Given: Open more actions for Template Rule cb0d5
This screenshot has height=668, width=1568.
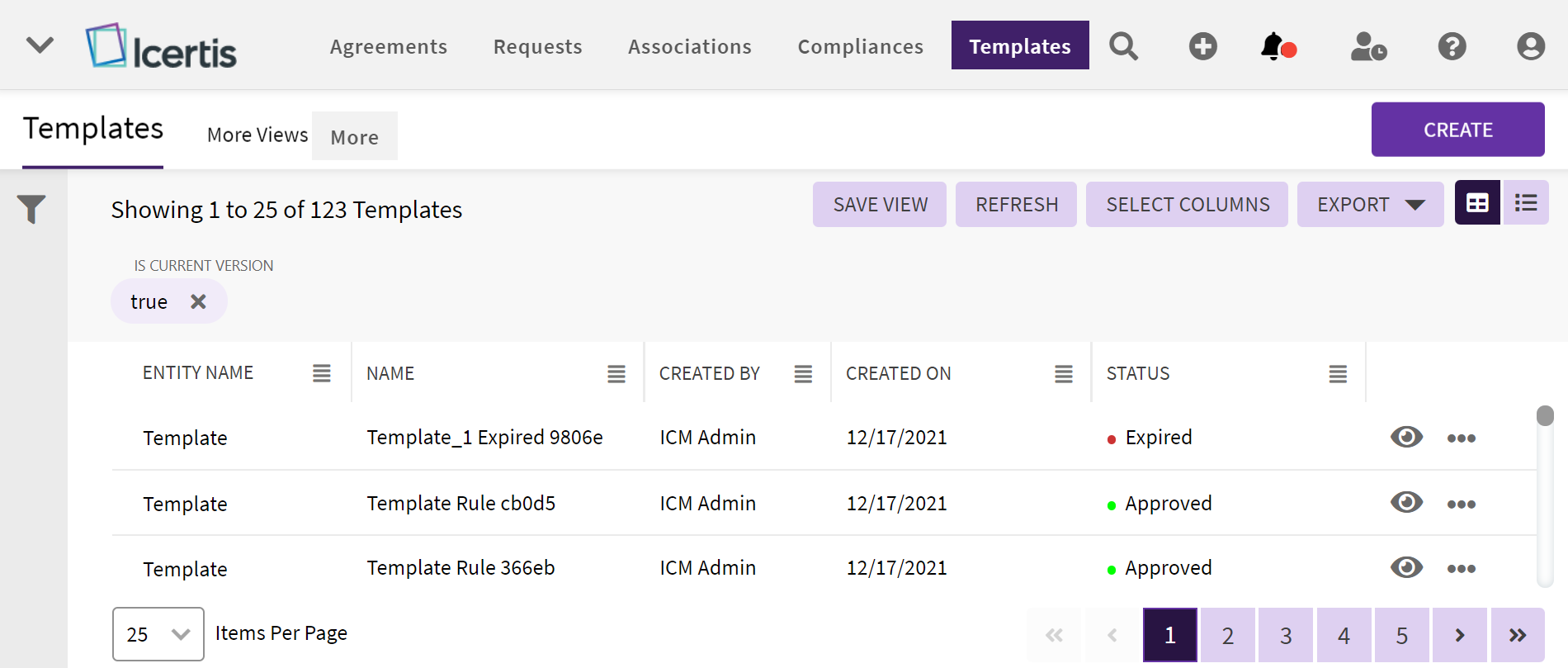Looking at the screenshot, I should (x=1461, y=504).
